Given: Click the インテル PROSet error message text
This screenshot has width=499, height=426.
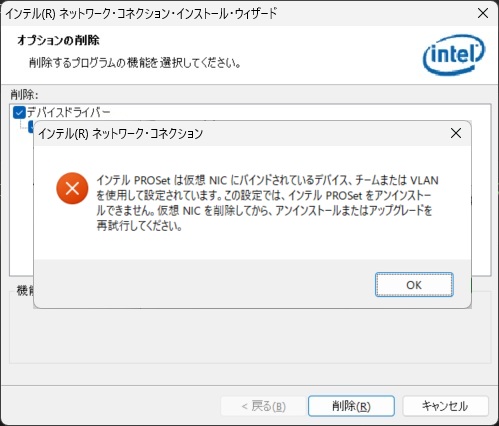Looking at the screenshot, I should point(267,203).
